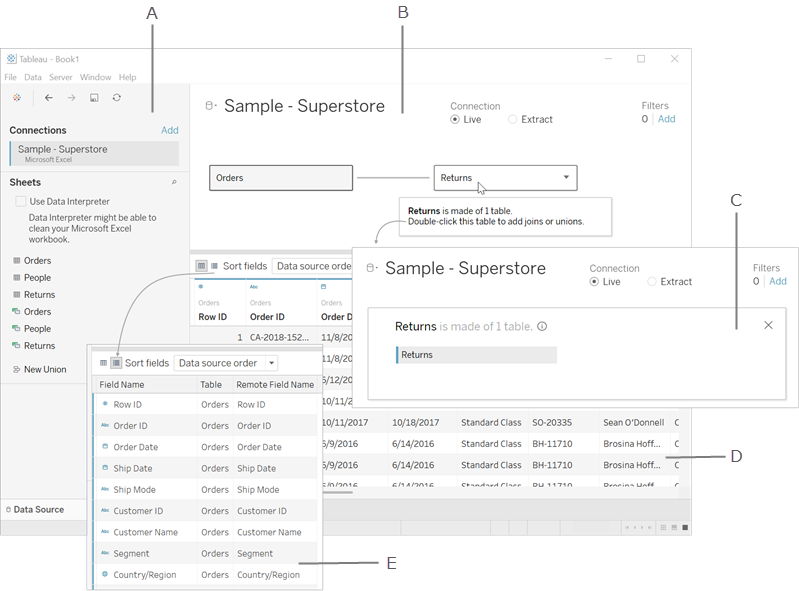The image size is (799, 591).
Task: Select Live radio button in the overlapping callout panel
Action: [x=595, y=282]
